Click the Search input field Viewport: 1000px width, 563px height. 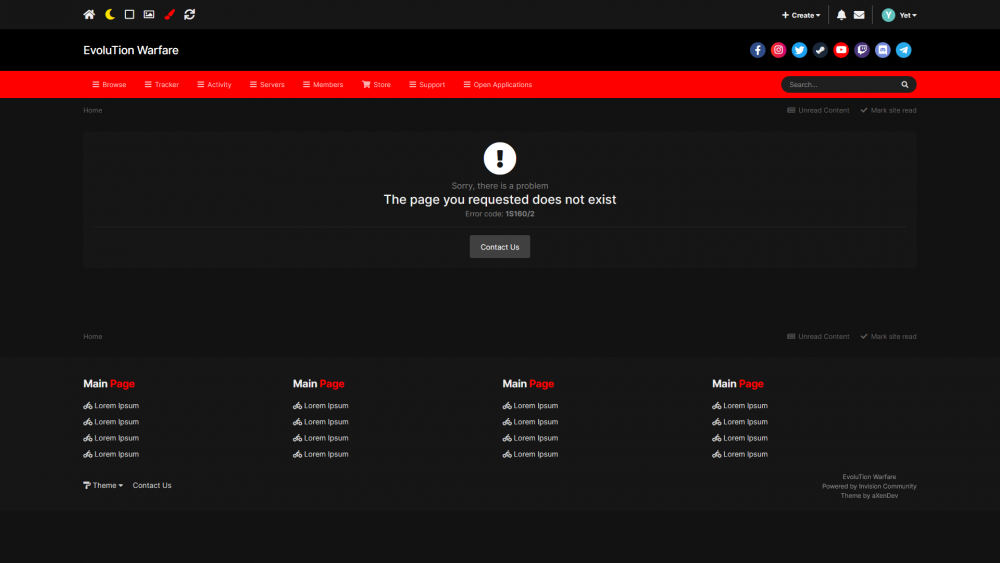coord(840,85)
